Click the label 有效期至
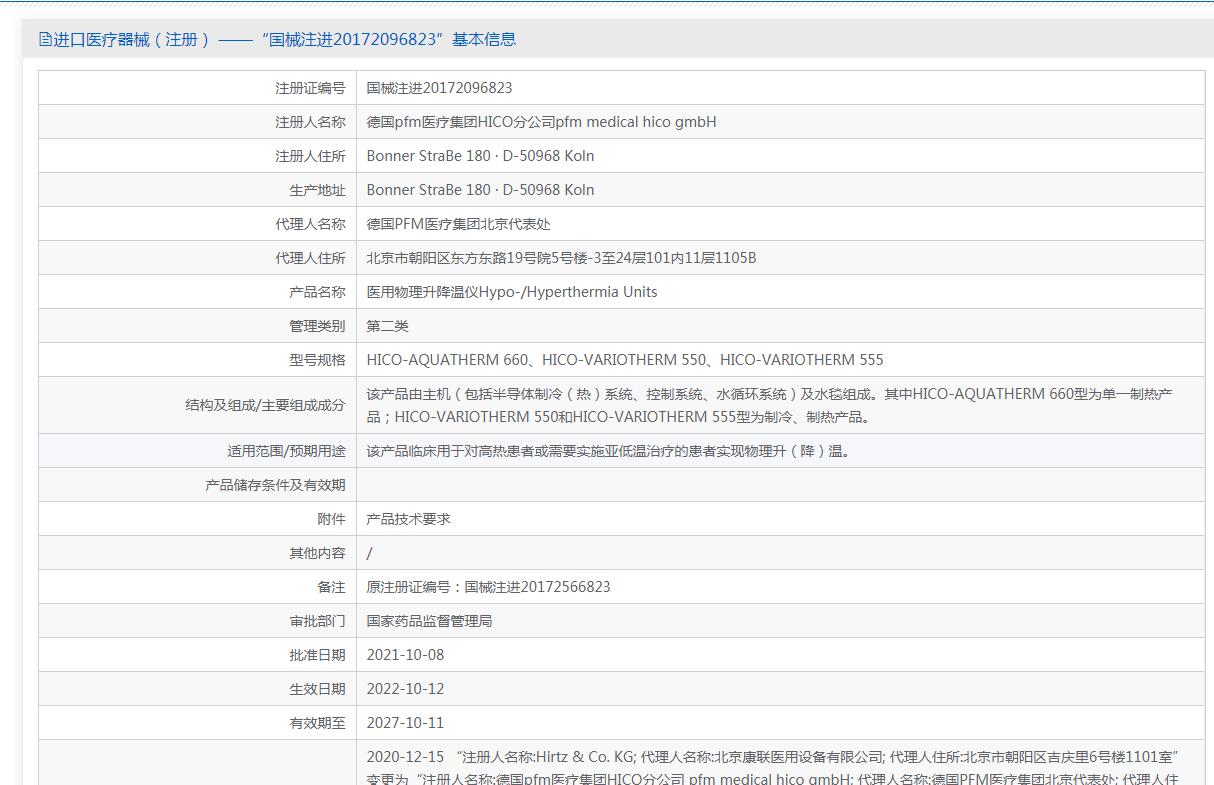This screenshot has height=785, width=1214. [317, 723]
